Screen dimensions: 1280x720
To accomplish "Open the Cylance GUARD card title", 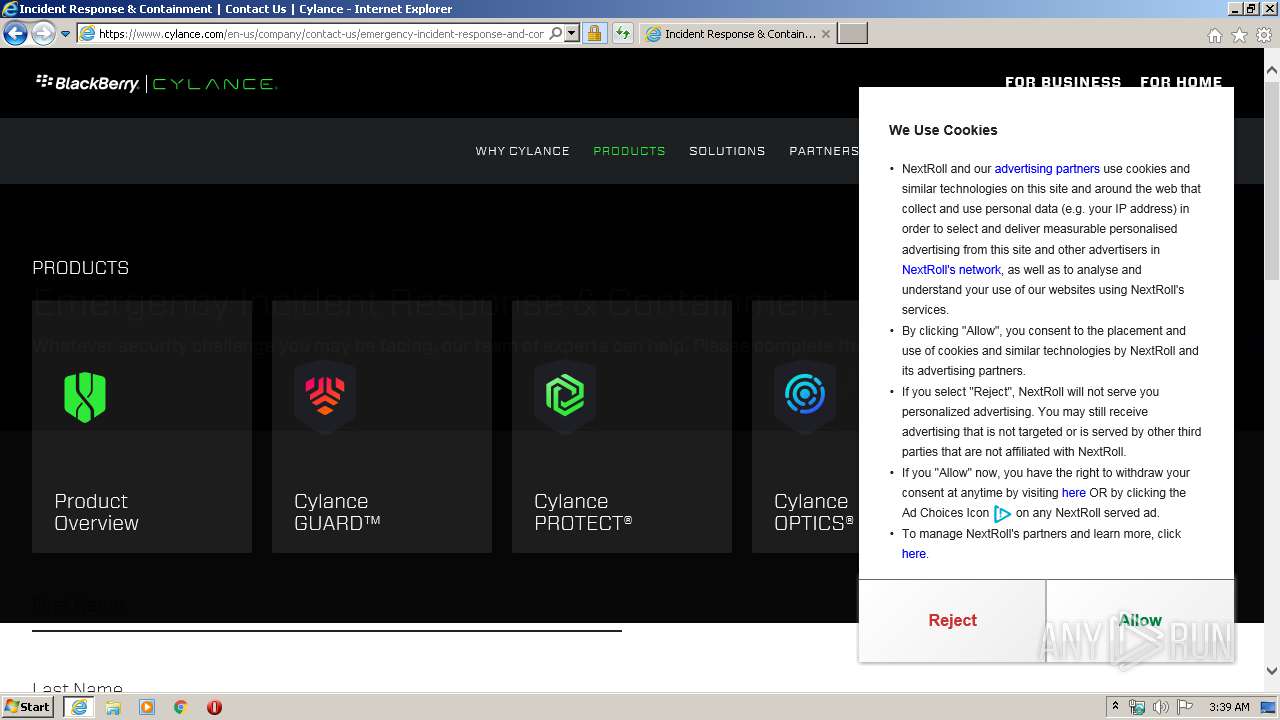I will tap(337, 512).
